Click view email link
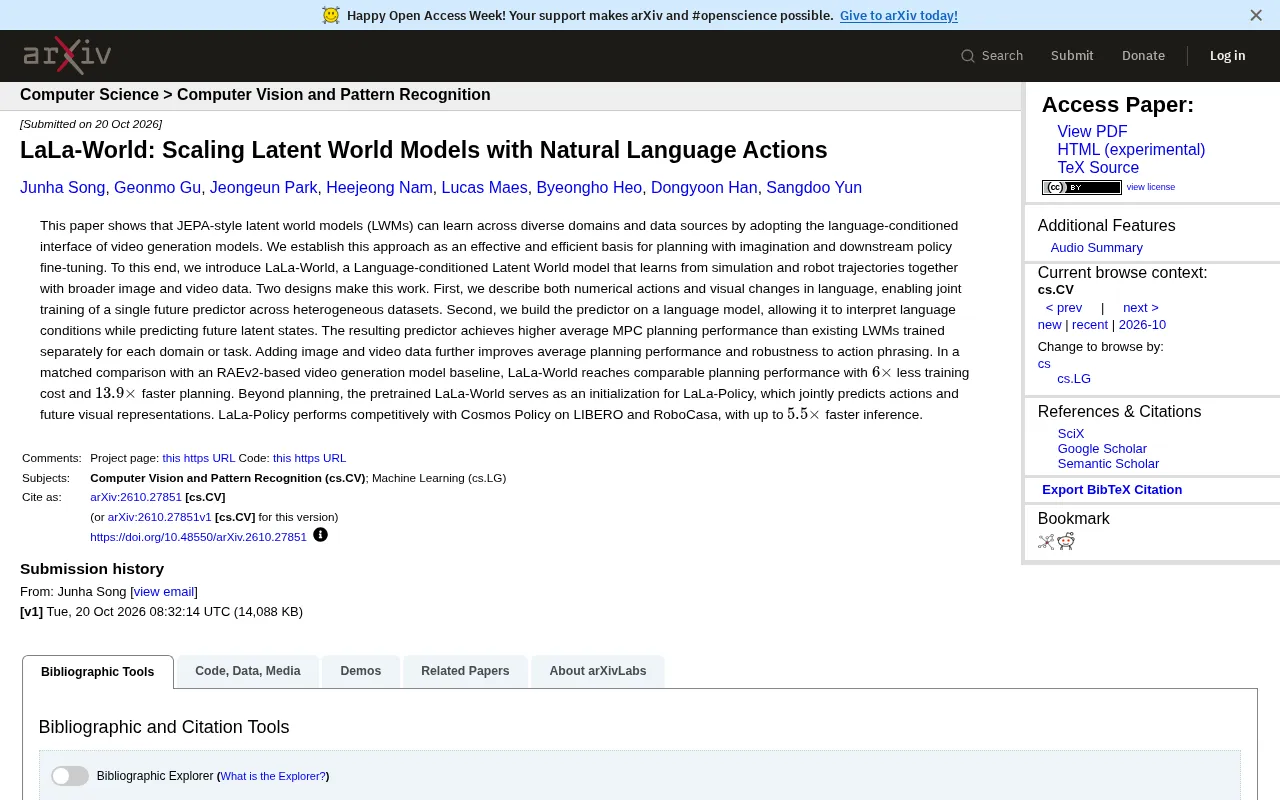The width and height of the screenshot is (1280, 800). coord(164,592)
